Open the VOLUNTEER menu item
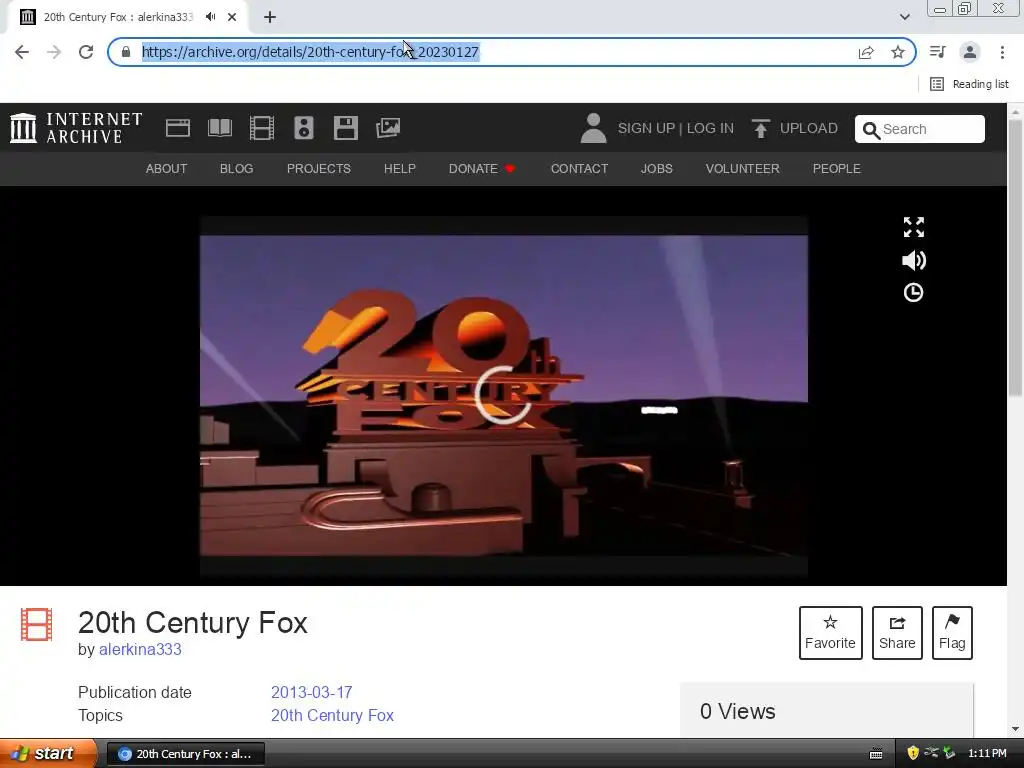1024x768 pixels. 743,168
